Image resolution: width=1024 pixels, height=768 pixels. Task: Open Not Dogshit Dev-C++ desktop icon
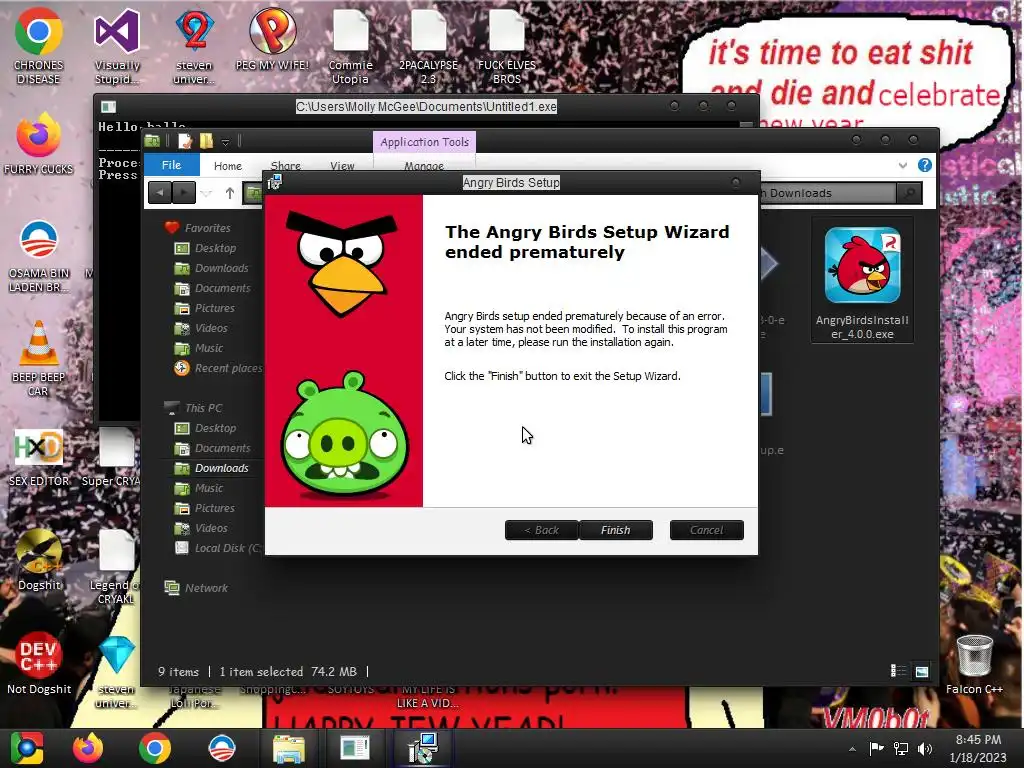pyautogui.click(x=39, y=663)
